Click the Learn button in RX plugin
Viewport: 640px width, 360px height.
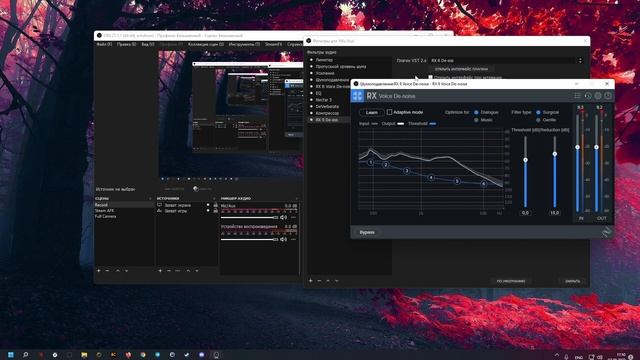pyautogui.click(x=371, y=112)
